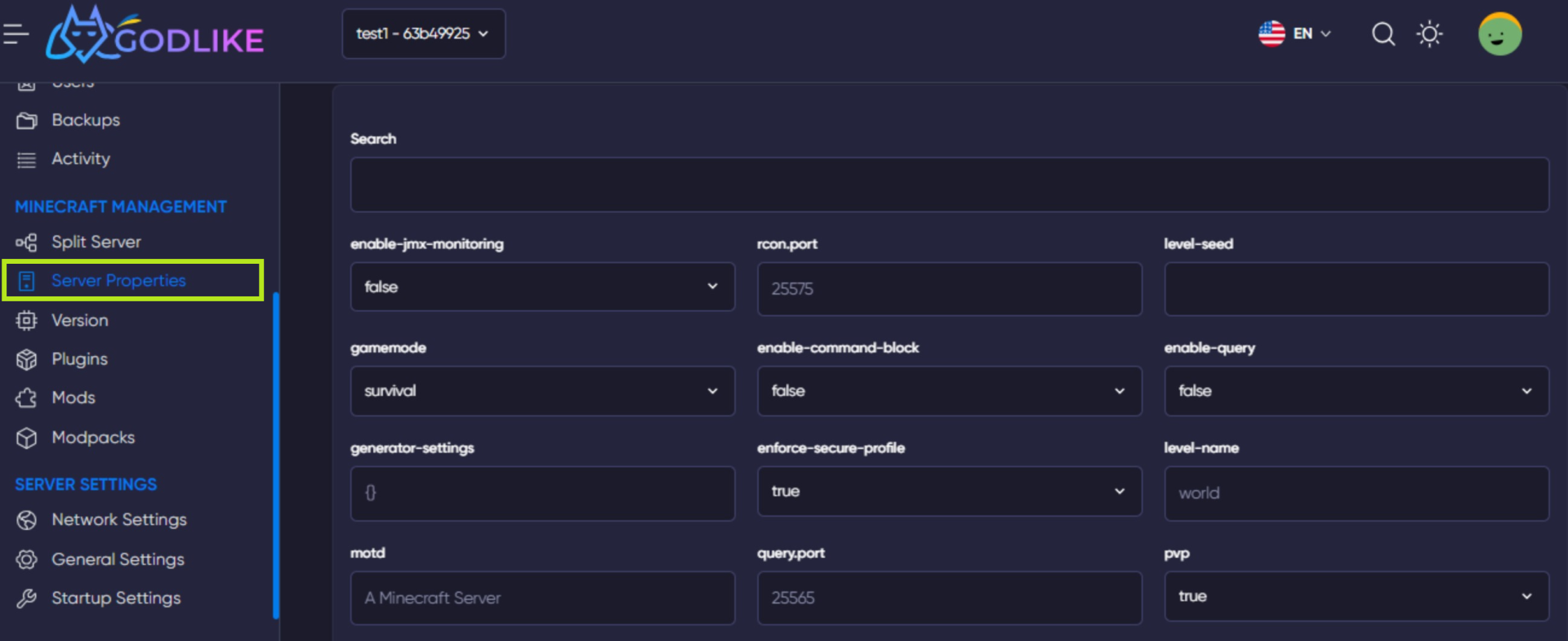Open search via magnifier icon
This screenshot has width=1568, height=641.
pos(1383,34)
